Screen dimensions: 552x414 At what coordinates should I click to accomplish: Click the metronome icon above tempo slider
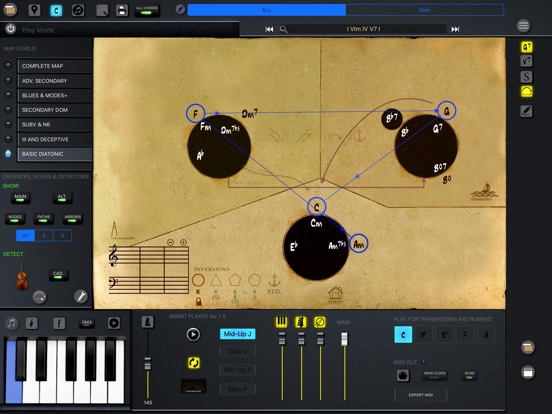[x=148, y=322]
